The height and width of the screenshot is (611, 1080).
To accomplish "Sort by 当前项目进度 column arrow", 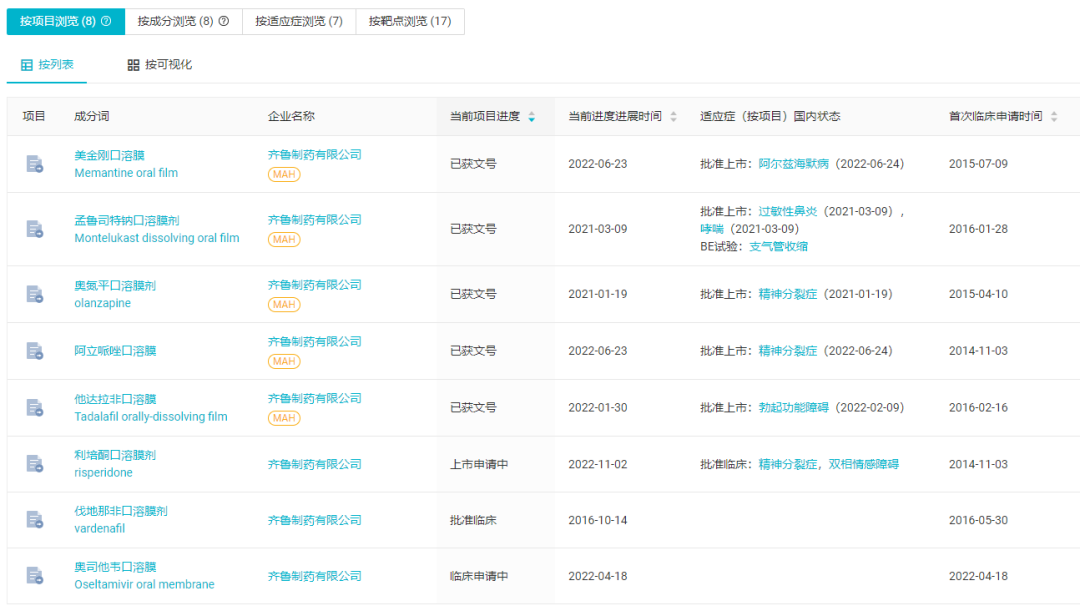I will pos(531,117).
